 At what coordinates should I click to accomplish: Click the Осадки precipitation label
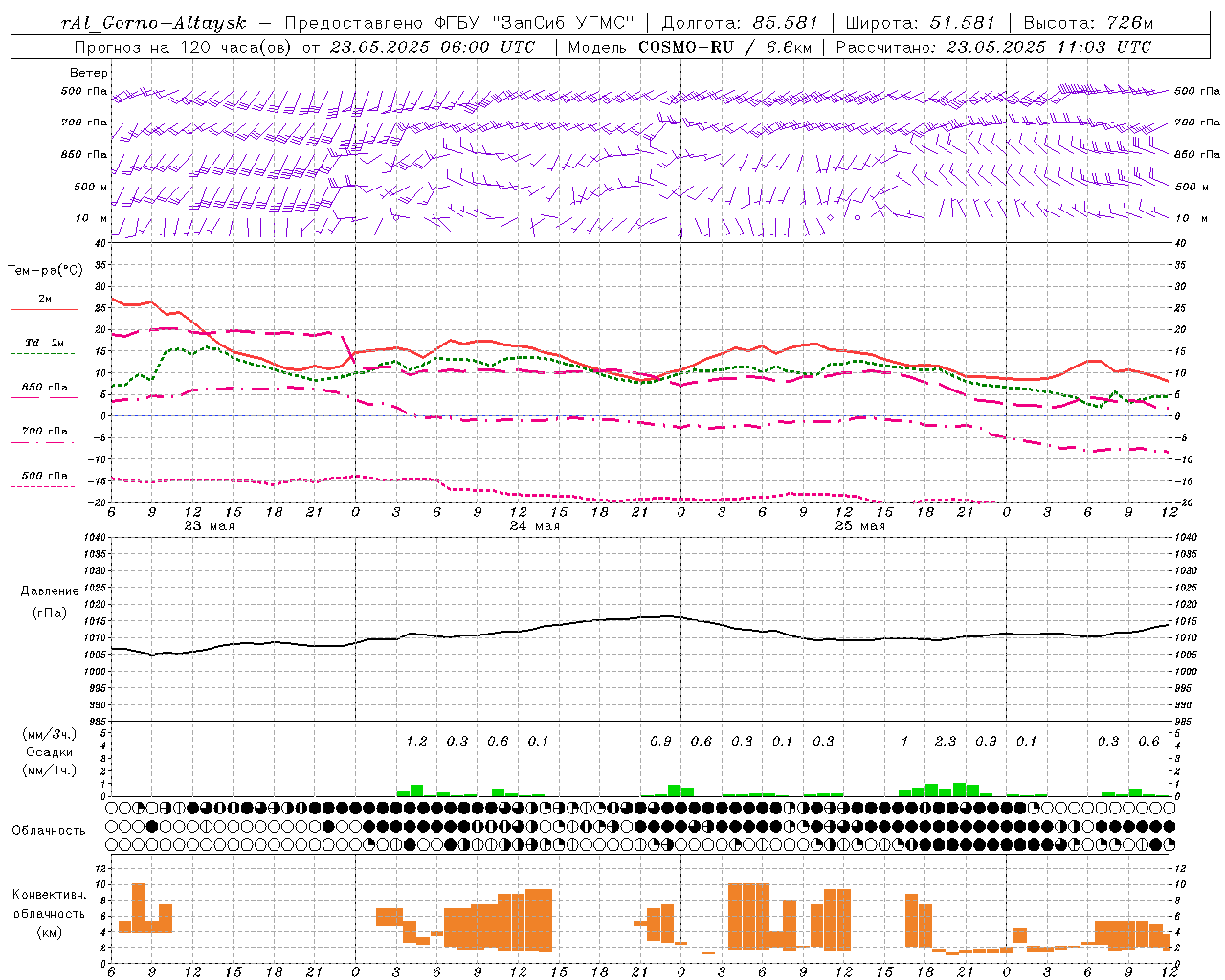coord(50,752)
